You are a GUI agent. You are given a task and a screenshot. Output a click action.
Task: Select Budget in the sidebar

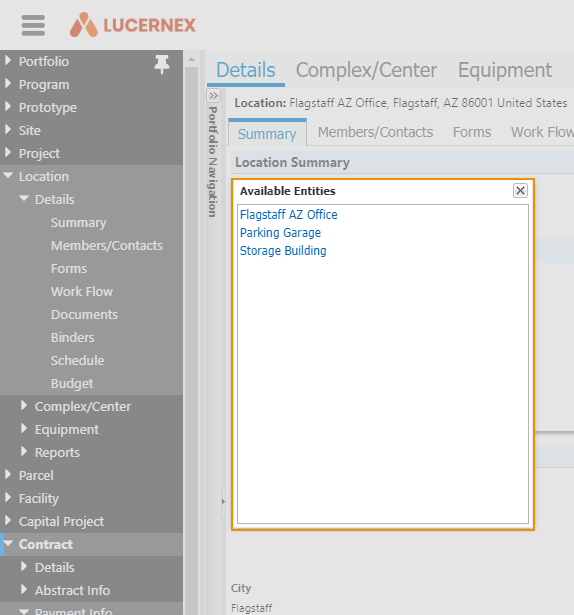(72, 384)
